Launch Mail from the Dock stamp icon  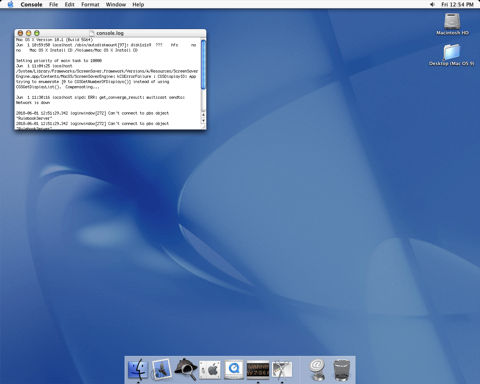(161, 369)
